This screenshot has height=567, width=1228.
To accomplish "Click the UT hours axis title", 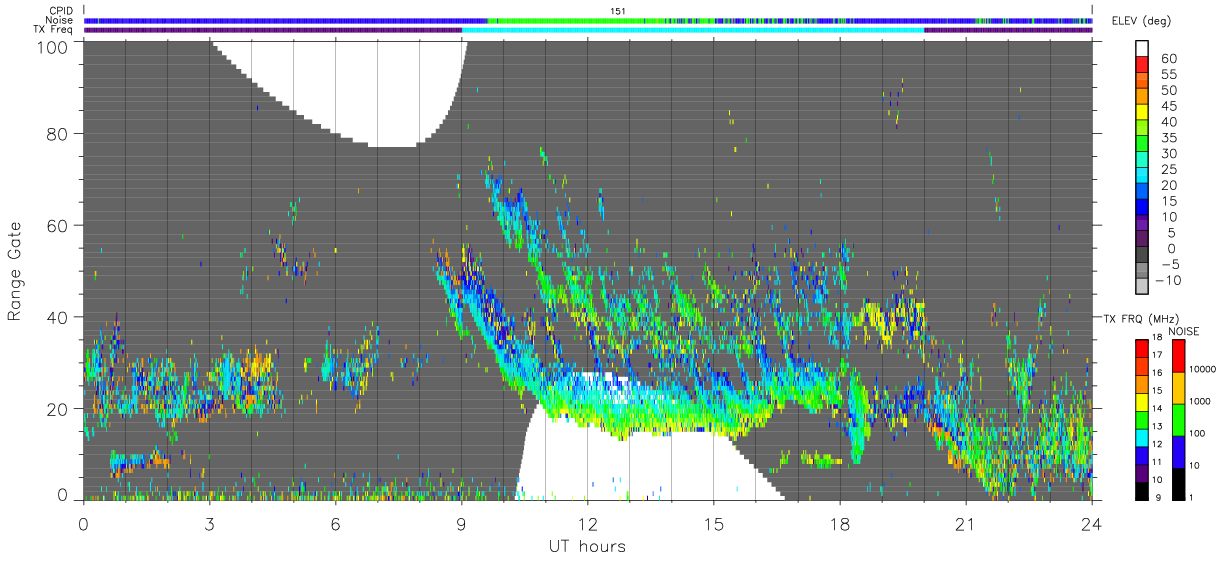I will [x=586, y=547].
